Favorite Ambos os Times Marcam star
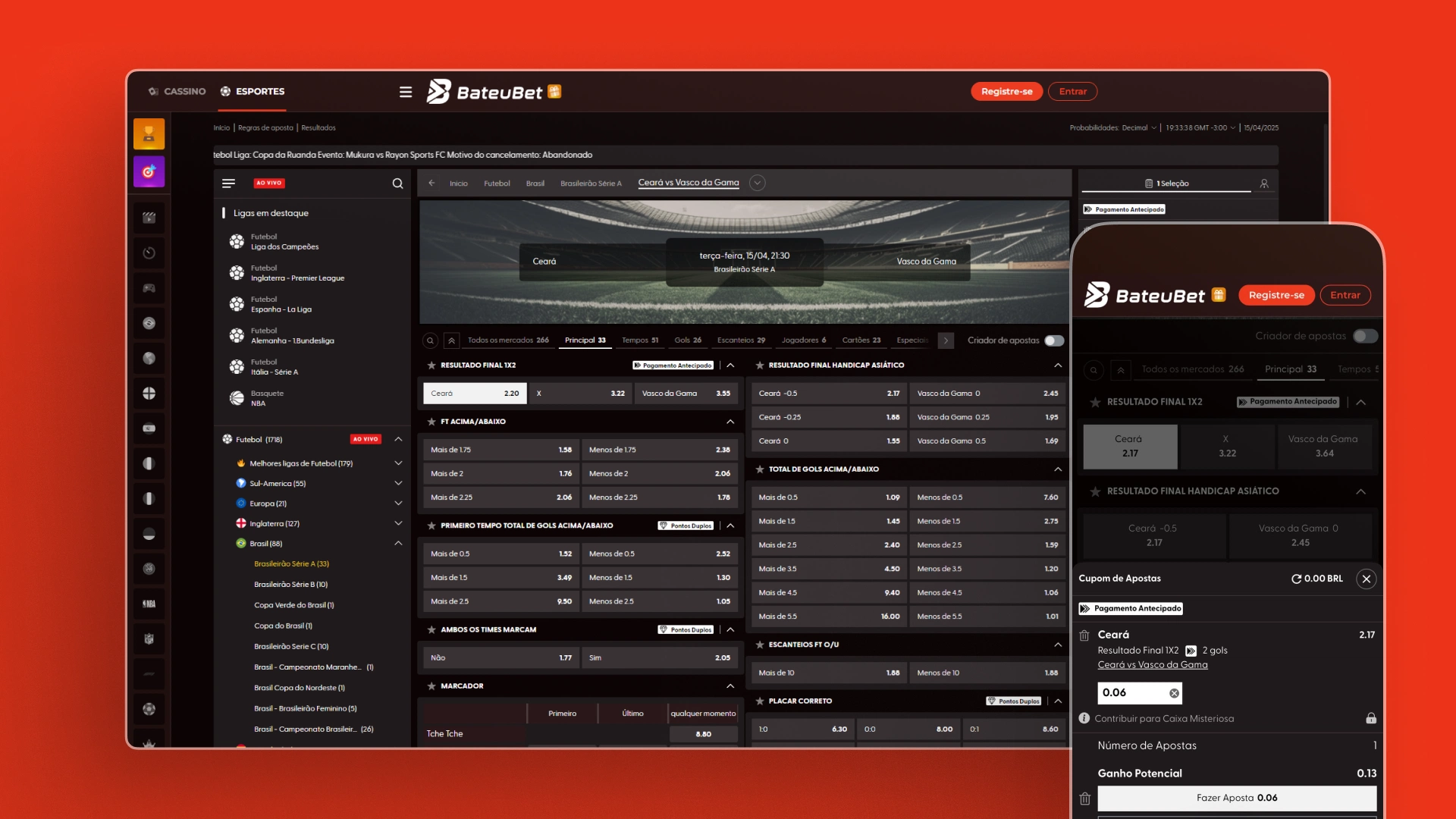The width and height of the screenshot is (1456, 819). (x=431, y=629)
